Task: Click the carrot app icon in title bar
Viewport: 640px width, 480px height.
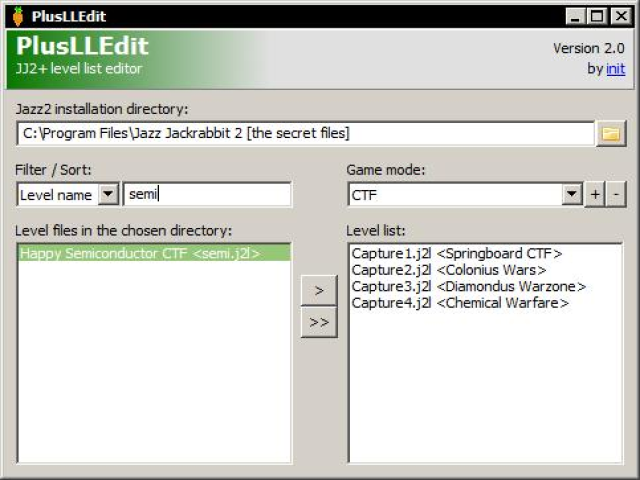Action: pos(18,16)
